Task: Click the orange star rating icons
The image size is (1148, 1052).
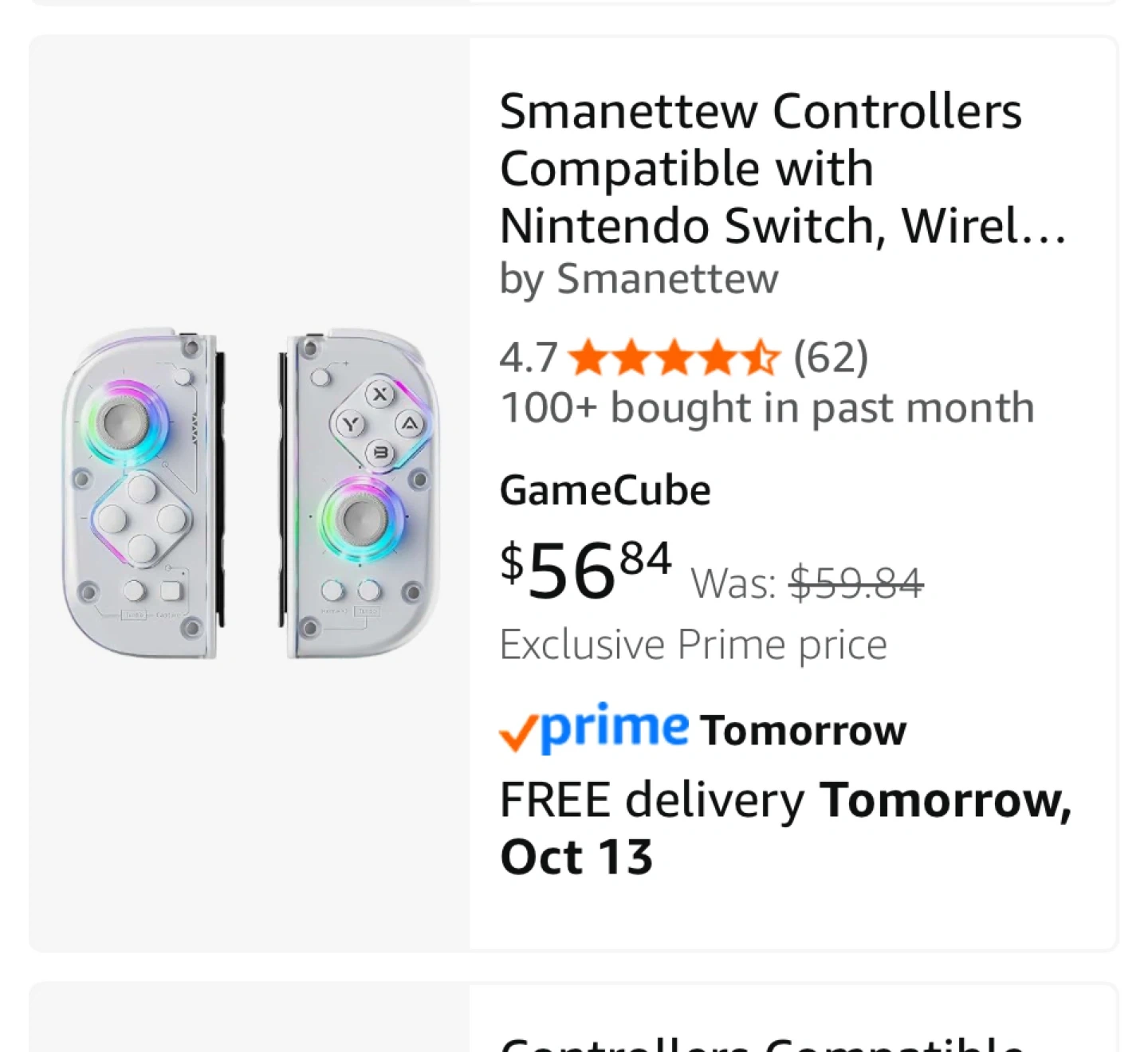Action: pyautogui.click(x=674, y=357)
